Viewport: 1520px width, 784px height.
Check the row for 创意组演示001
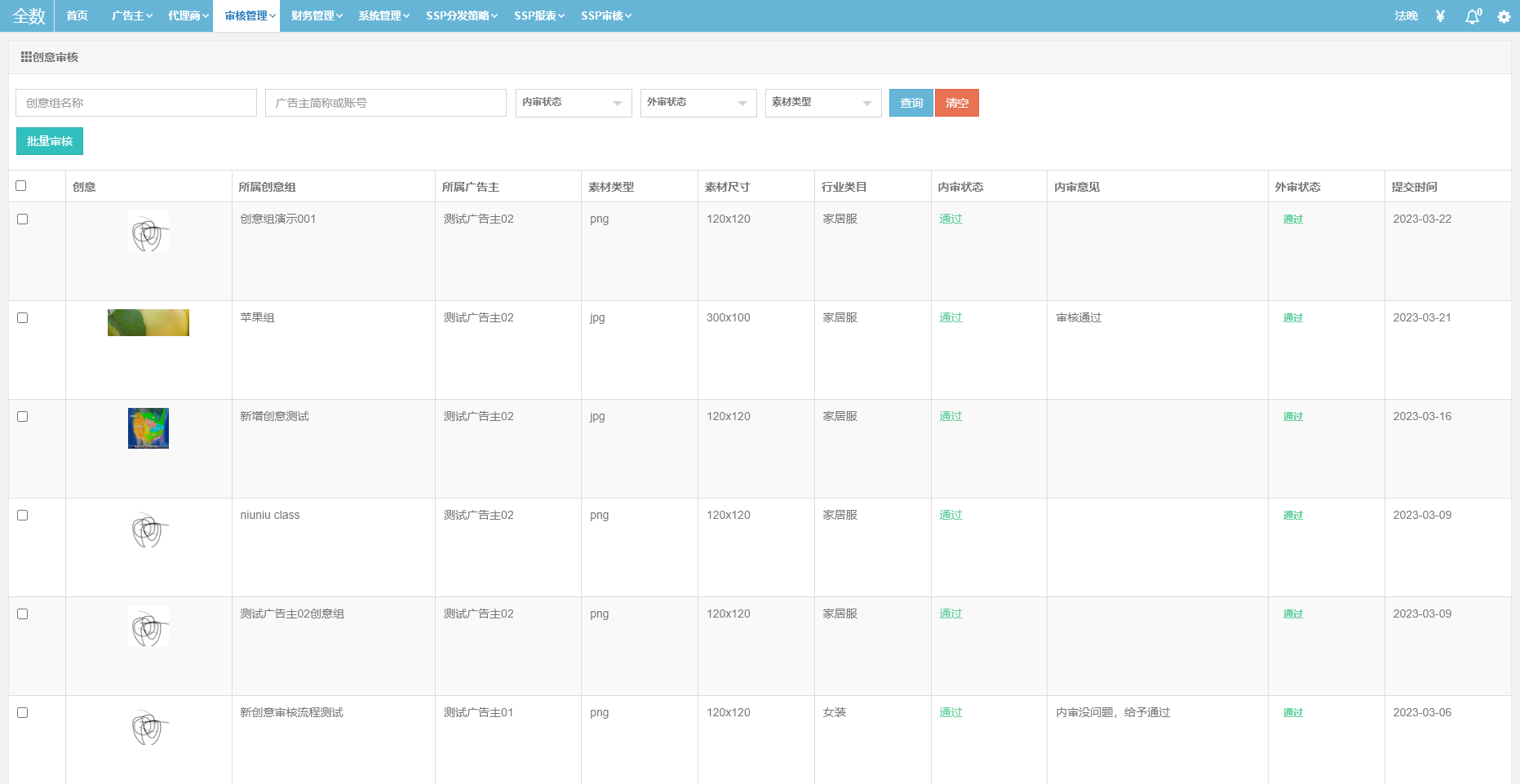tap(23, 219)
